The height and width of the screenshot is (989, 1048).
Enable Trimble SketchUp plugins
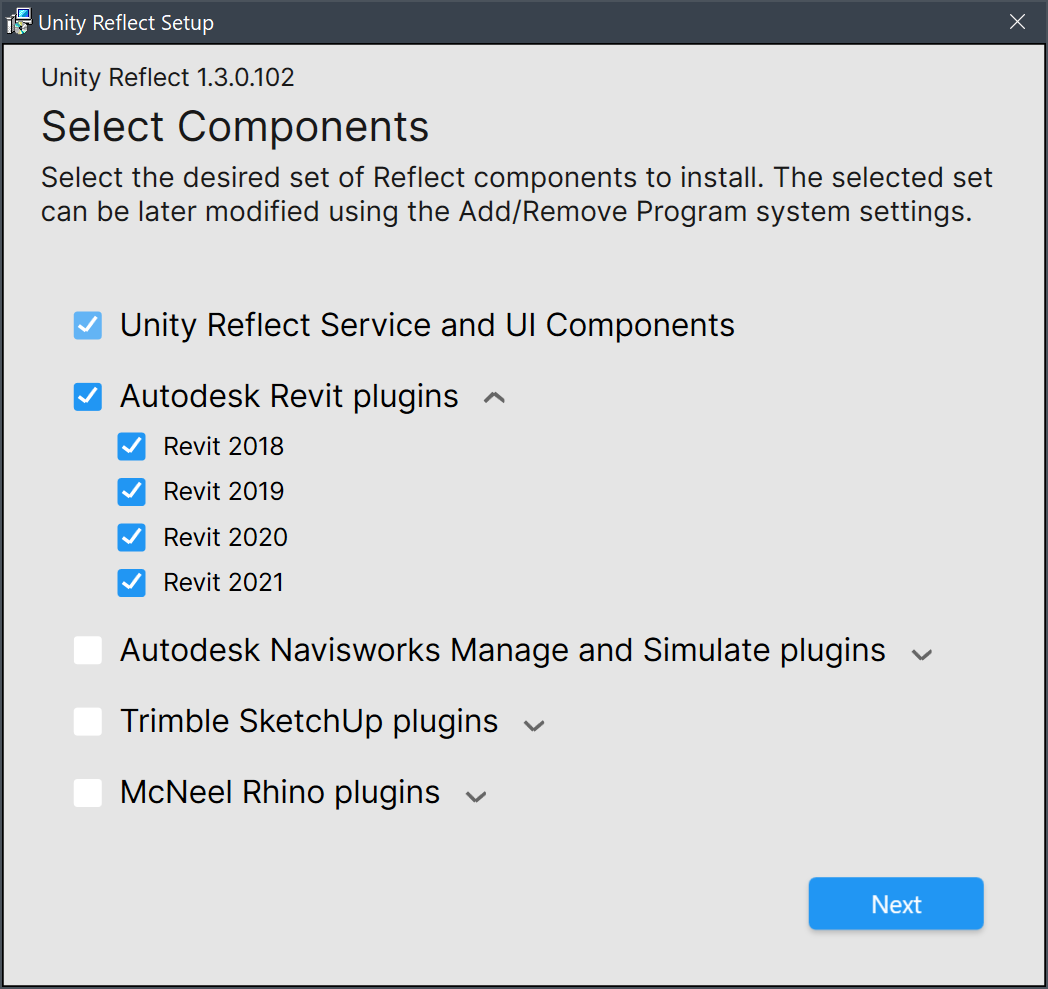click(x=87, y=721)
